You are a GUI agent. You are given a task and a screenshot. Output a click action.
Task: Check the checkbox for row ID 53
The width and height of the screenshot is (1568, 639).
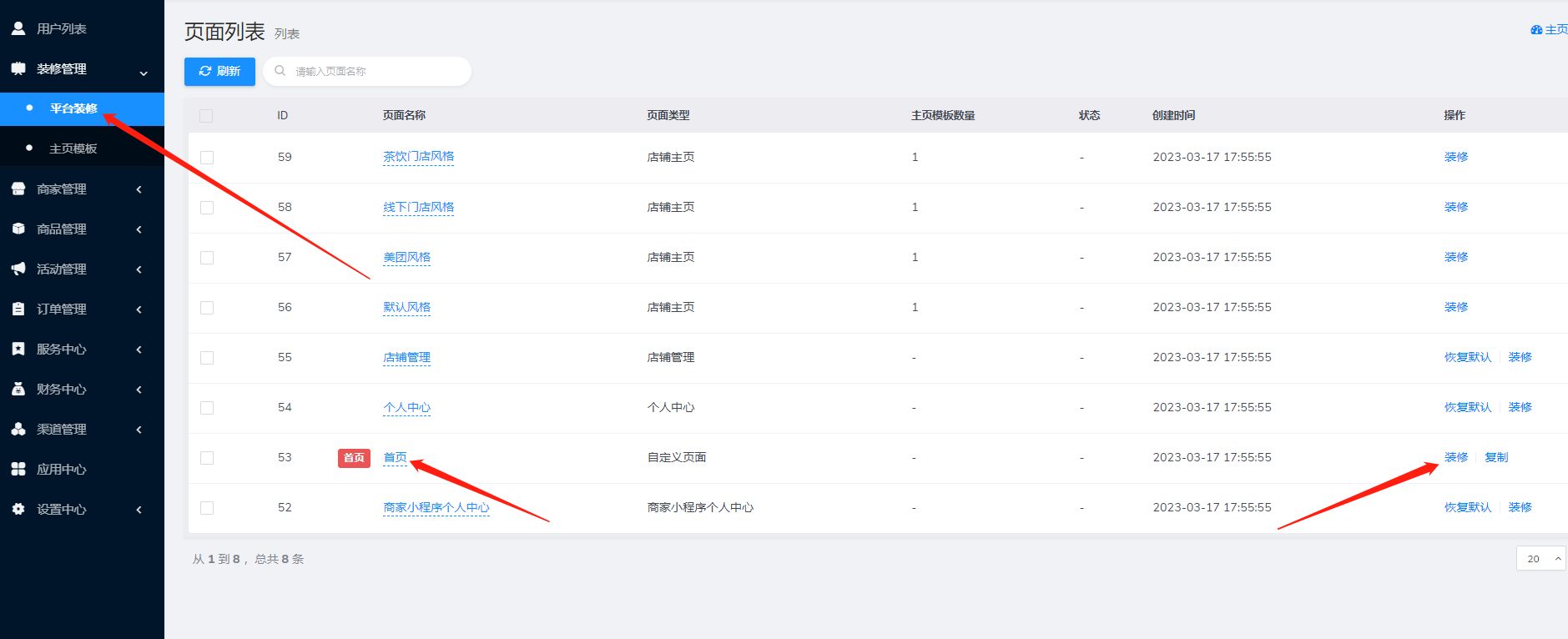pos(207,458)
